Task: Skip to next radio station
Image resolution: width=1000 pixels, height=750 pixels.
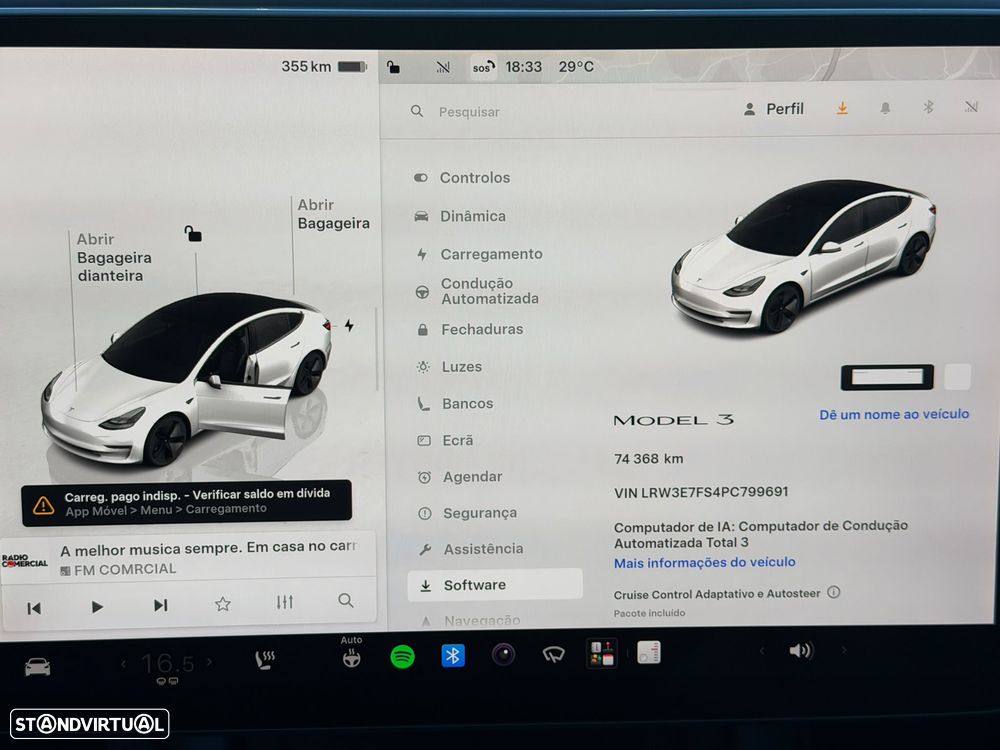Action: coord(160,605)
